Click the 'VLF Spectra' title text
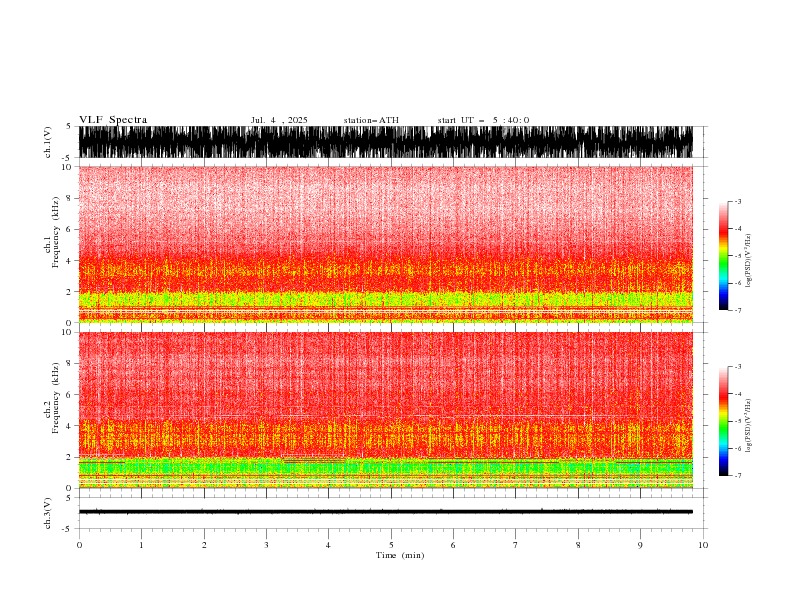 [113, 120]
